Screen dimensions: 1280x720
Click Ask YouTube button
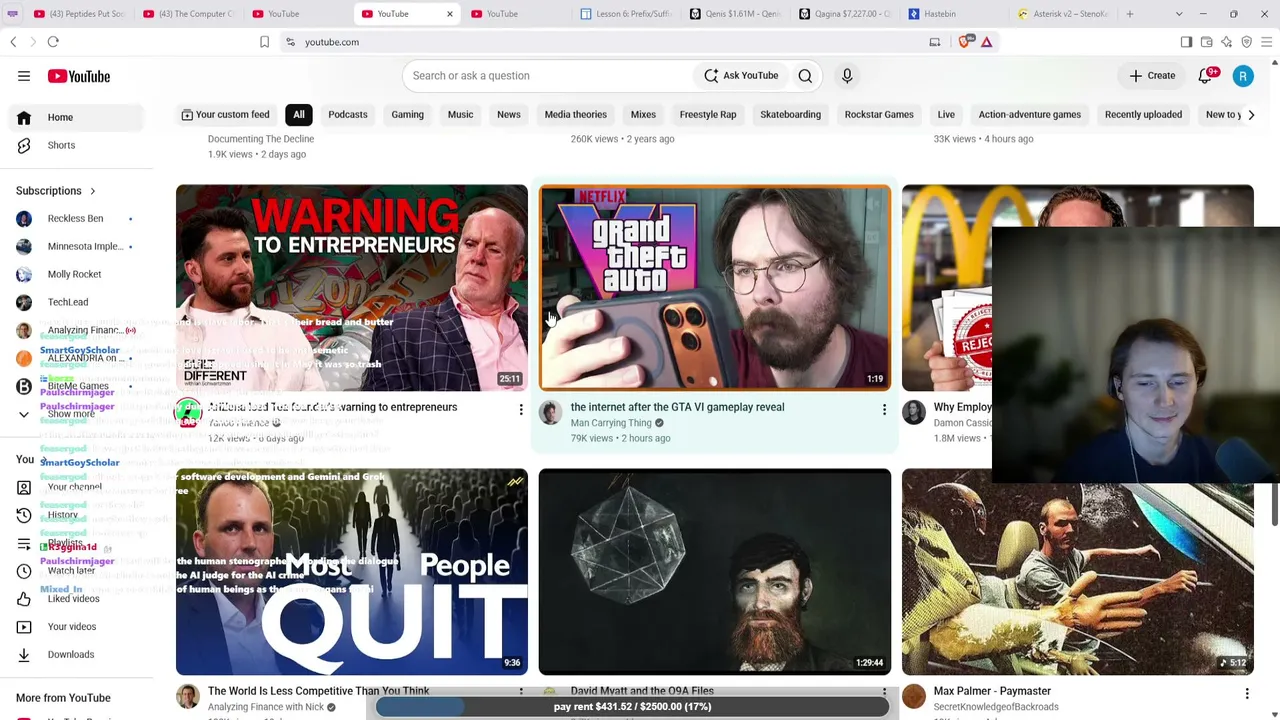coord(741,76)
